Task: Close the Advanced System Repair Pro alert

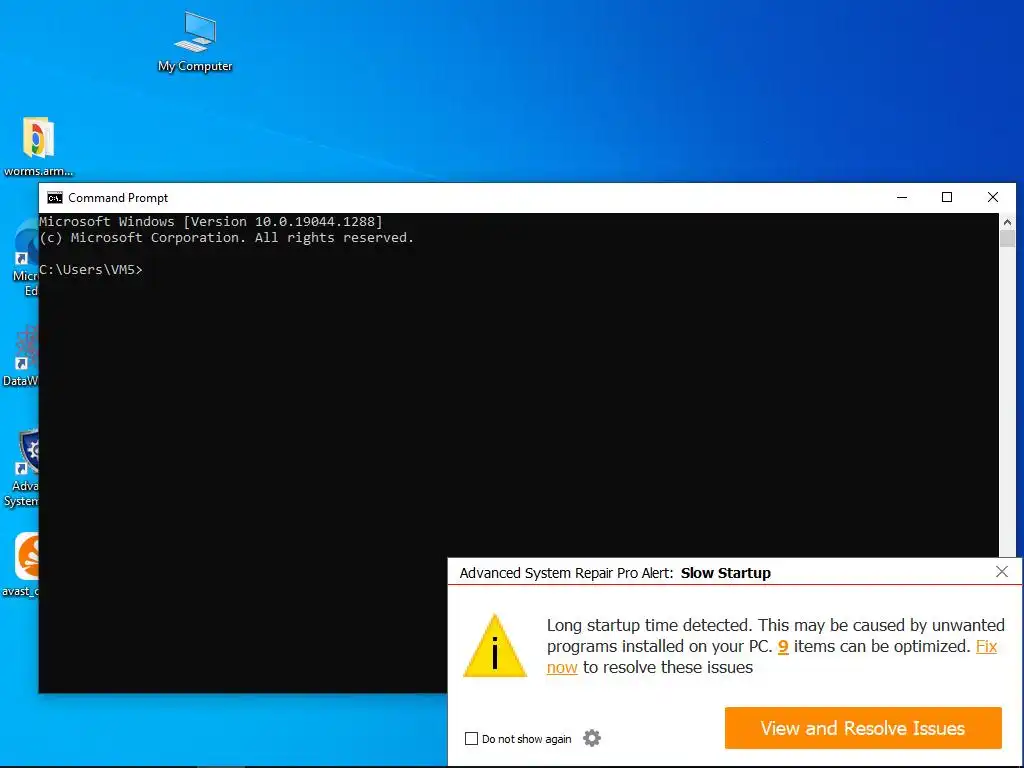Action: tap(1002, 572)
